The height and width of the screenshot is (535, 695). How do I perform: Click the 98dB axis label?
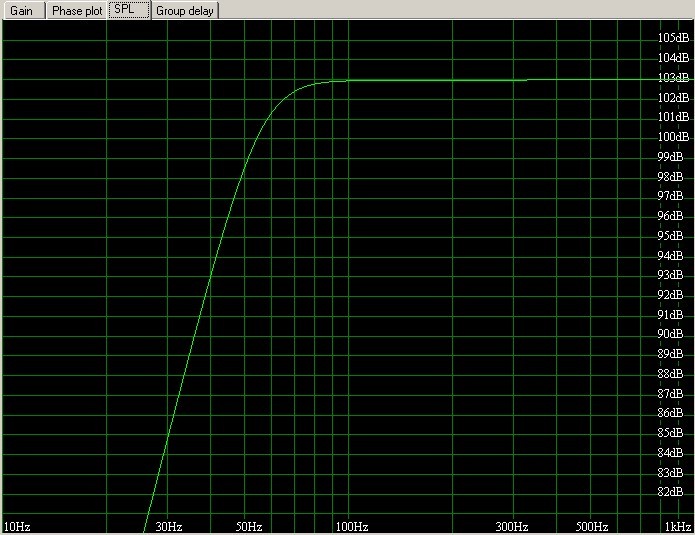(670, 177)
